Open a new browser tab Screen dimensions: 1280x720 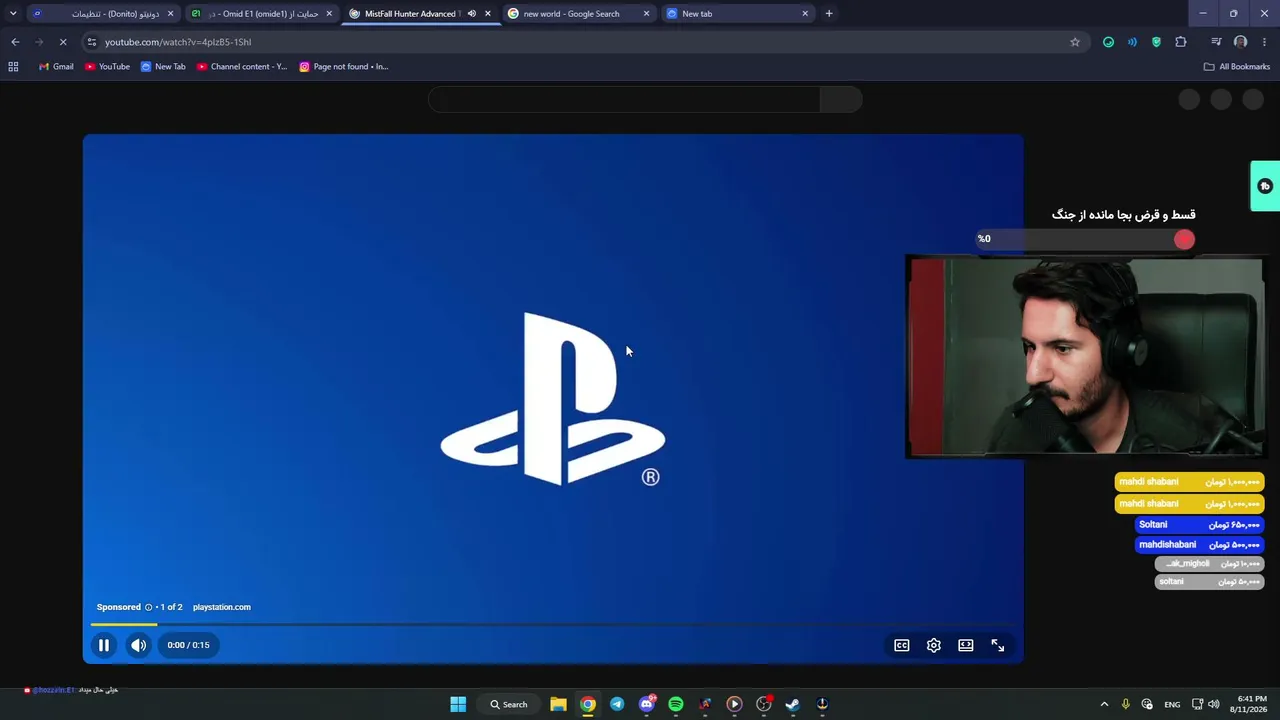829,14
